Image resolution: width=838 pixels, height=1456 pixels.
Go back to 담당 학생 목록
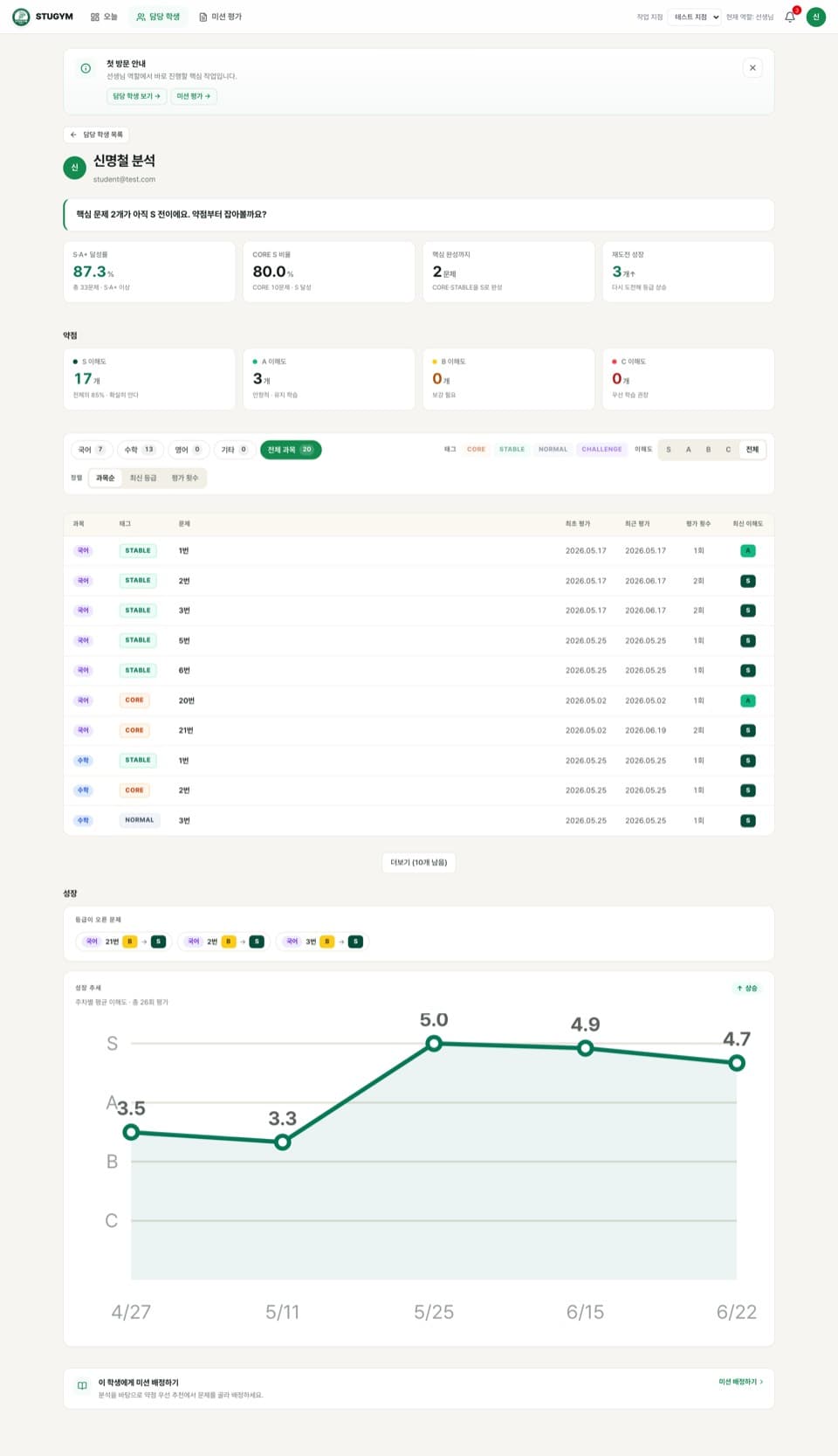tap(97, 135)
